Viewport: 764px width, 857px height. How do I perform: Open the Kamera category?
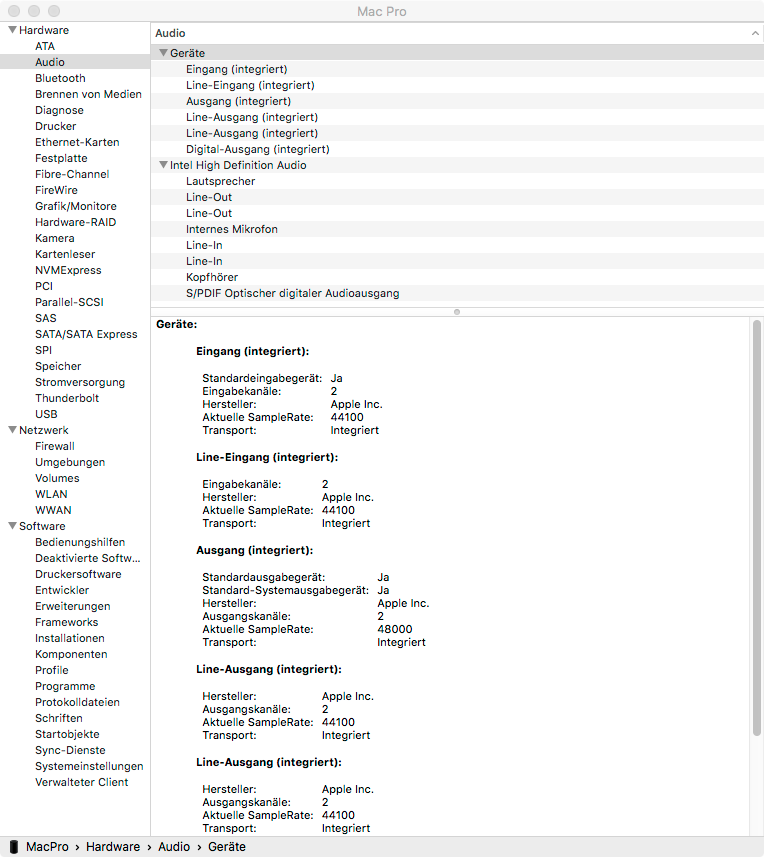click(x=55, y=238)
